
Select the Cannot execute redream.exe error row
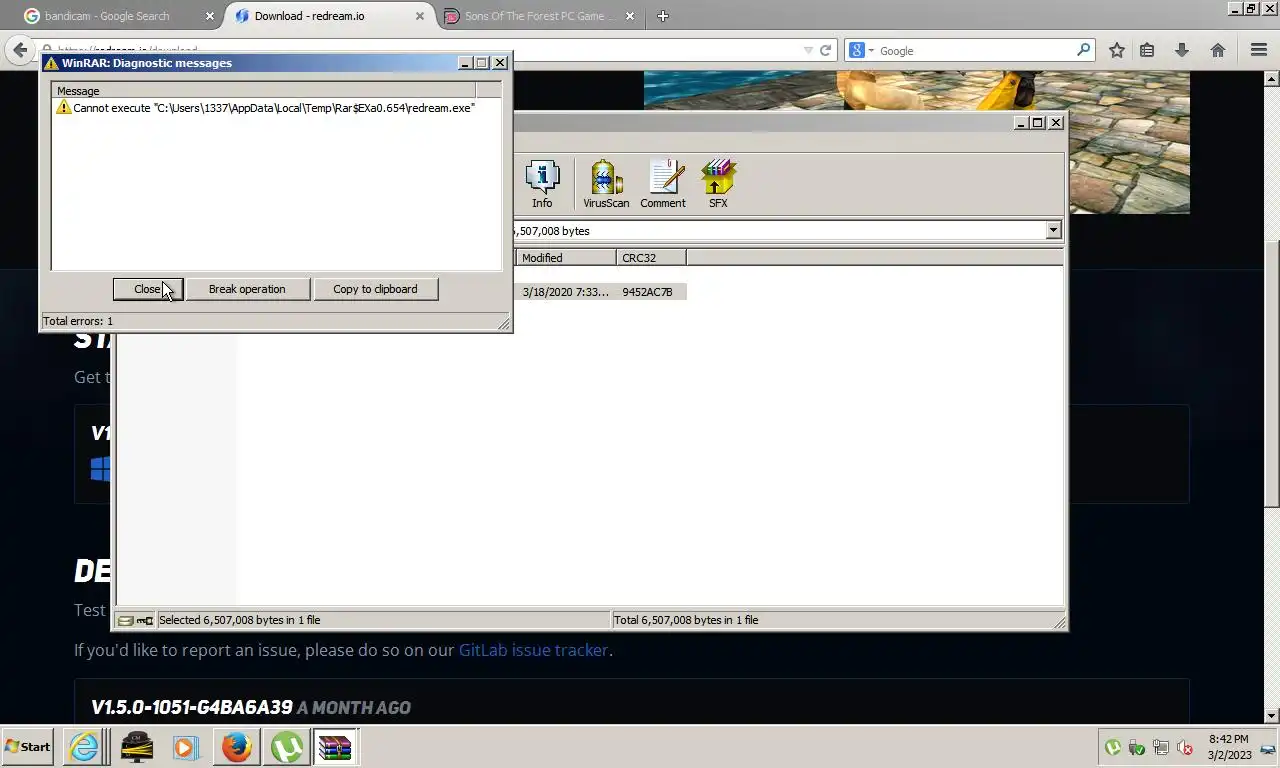click(265, 108)
